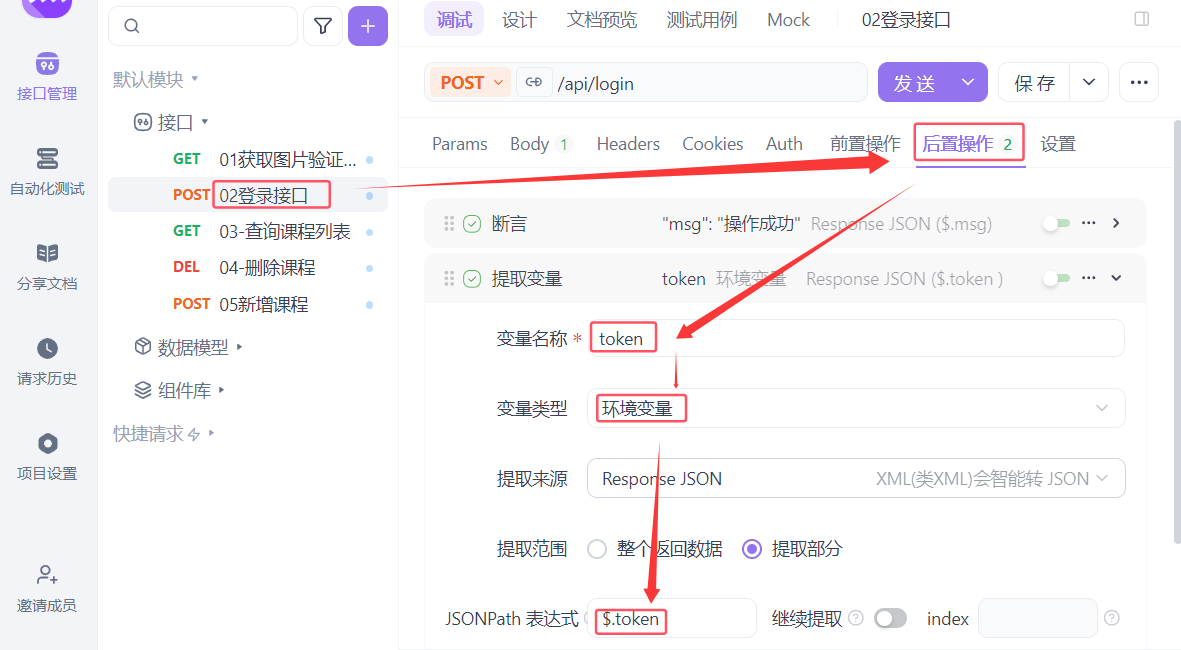Select 01获取图片验证 GET request
This screenshot has height=650, width=1181.
pyautogui.click(x=248, y=159)
